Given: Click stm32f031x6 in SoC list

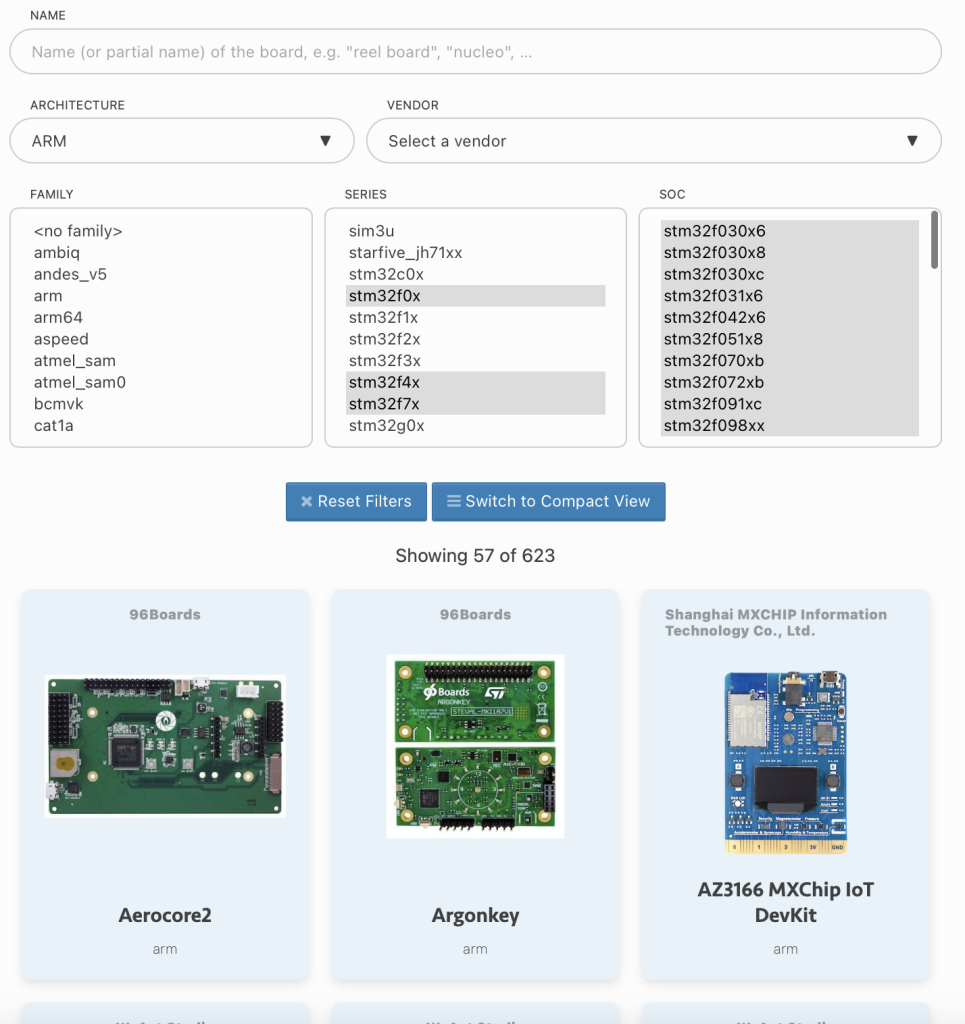Looking at the screenshot, I should [x=789, y=296].
